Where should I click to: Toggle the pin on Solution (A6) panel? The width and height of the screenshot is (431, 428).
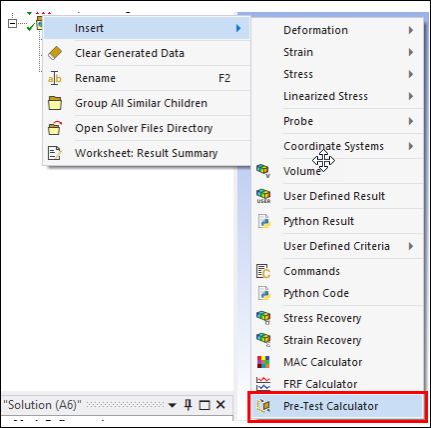click(x=188, y=405)
